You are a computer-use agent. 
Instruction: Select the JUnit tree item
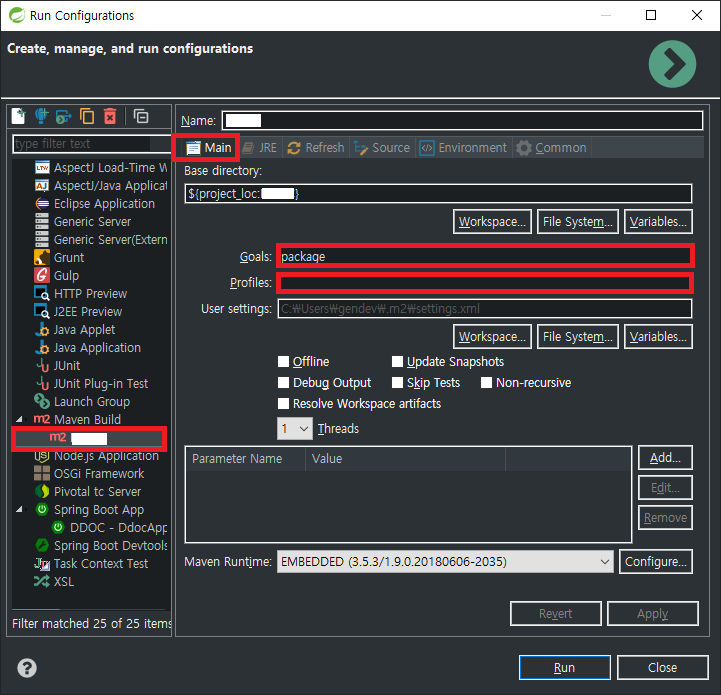click(x=66, y=365)
